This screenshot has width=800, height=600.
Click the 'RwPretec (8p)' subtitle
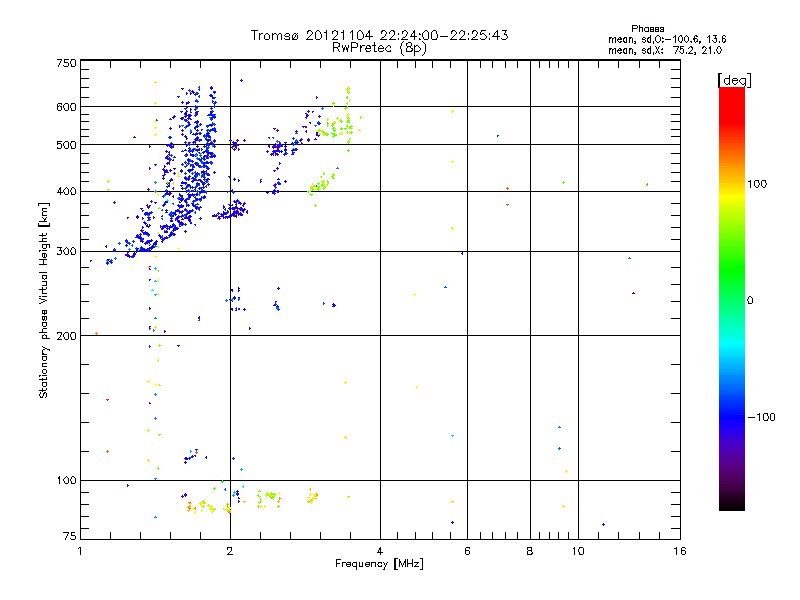tap(379, 48)
